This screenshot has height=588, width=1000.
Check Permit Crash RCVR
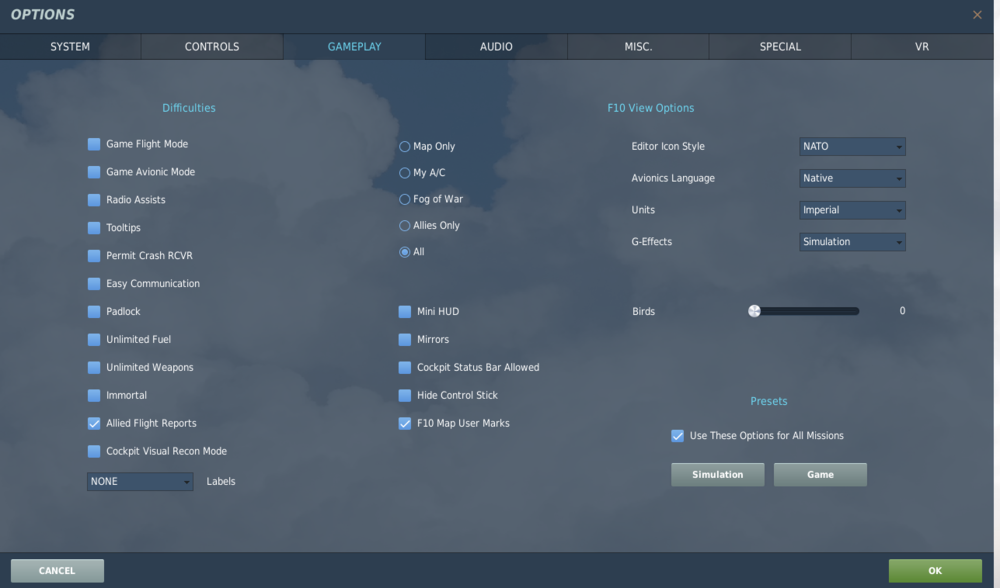[94, 256]
